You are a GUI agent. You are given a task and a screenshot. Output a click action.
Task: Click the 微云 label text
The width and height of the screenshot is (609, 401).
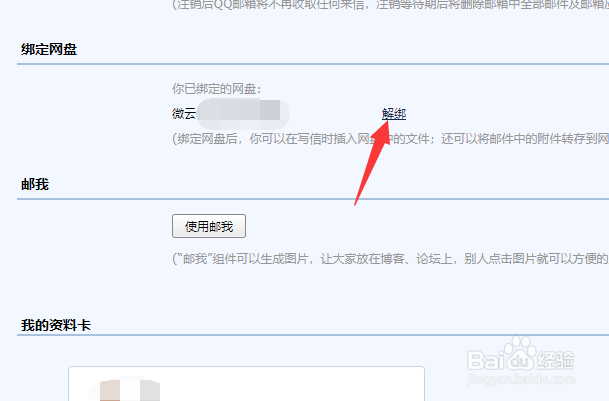point(184,113)
